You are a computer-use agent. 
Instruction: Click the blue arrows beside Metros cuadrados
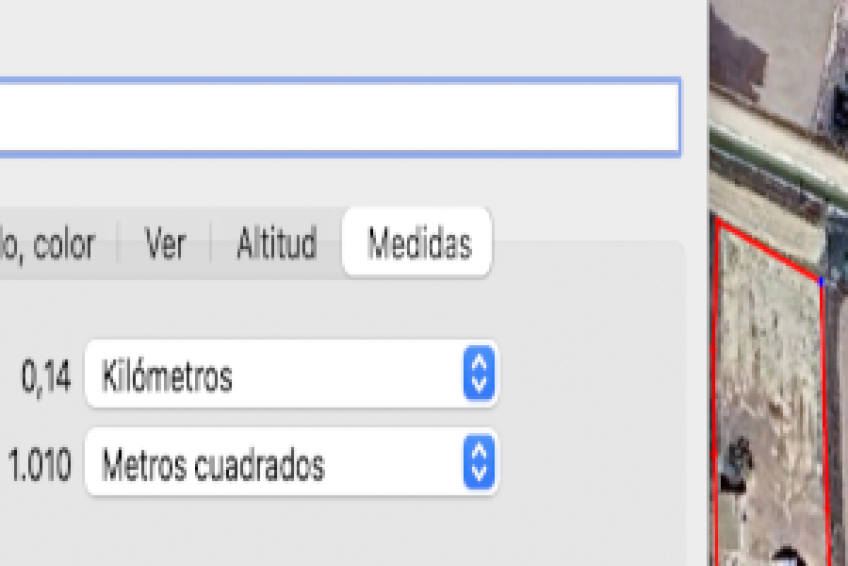(480, 464)
